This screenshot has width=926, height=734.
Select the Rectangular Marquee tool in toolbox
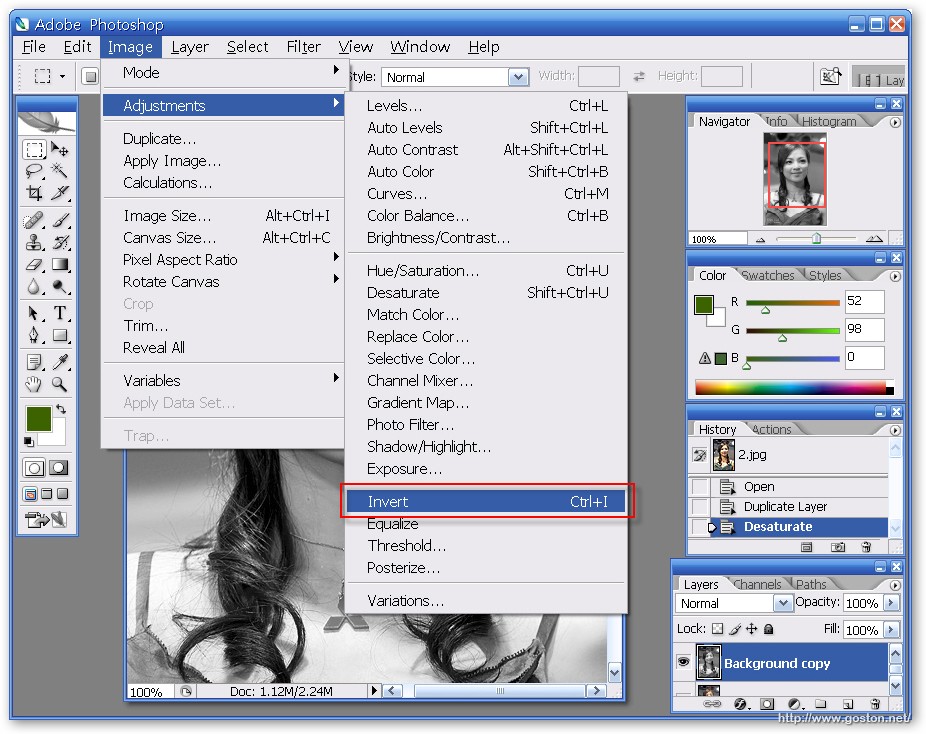coord(34,149)
